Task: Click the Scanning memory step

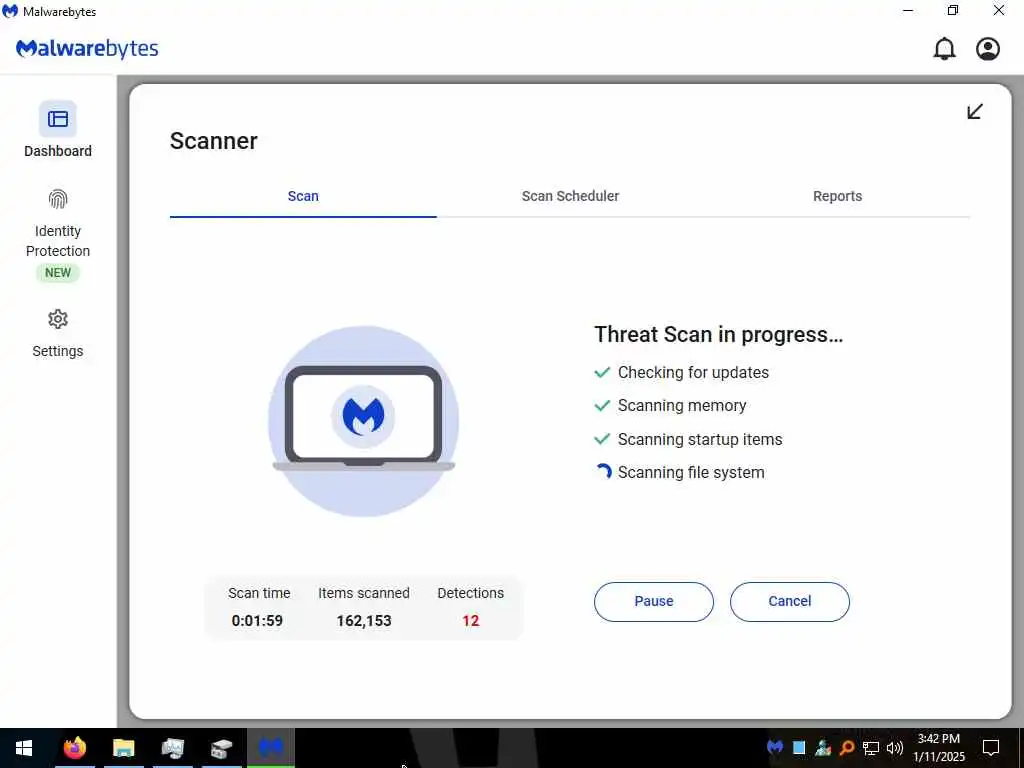Action: 682,406
